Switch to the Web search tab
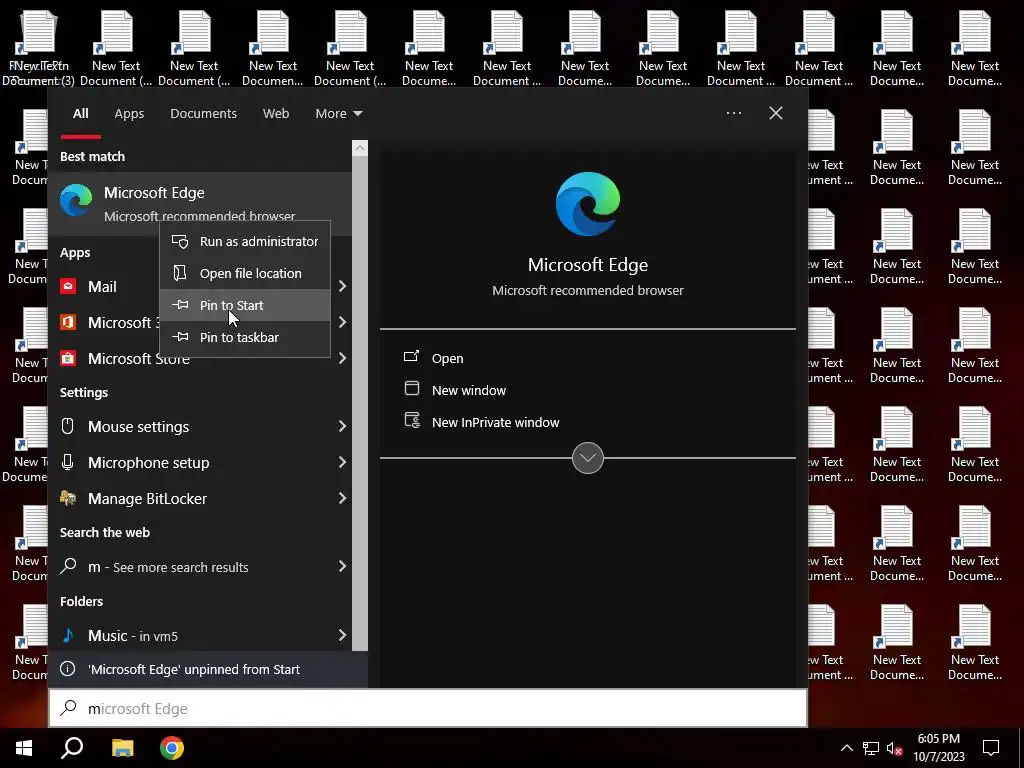 coord(276,114)
